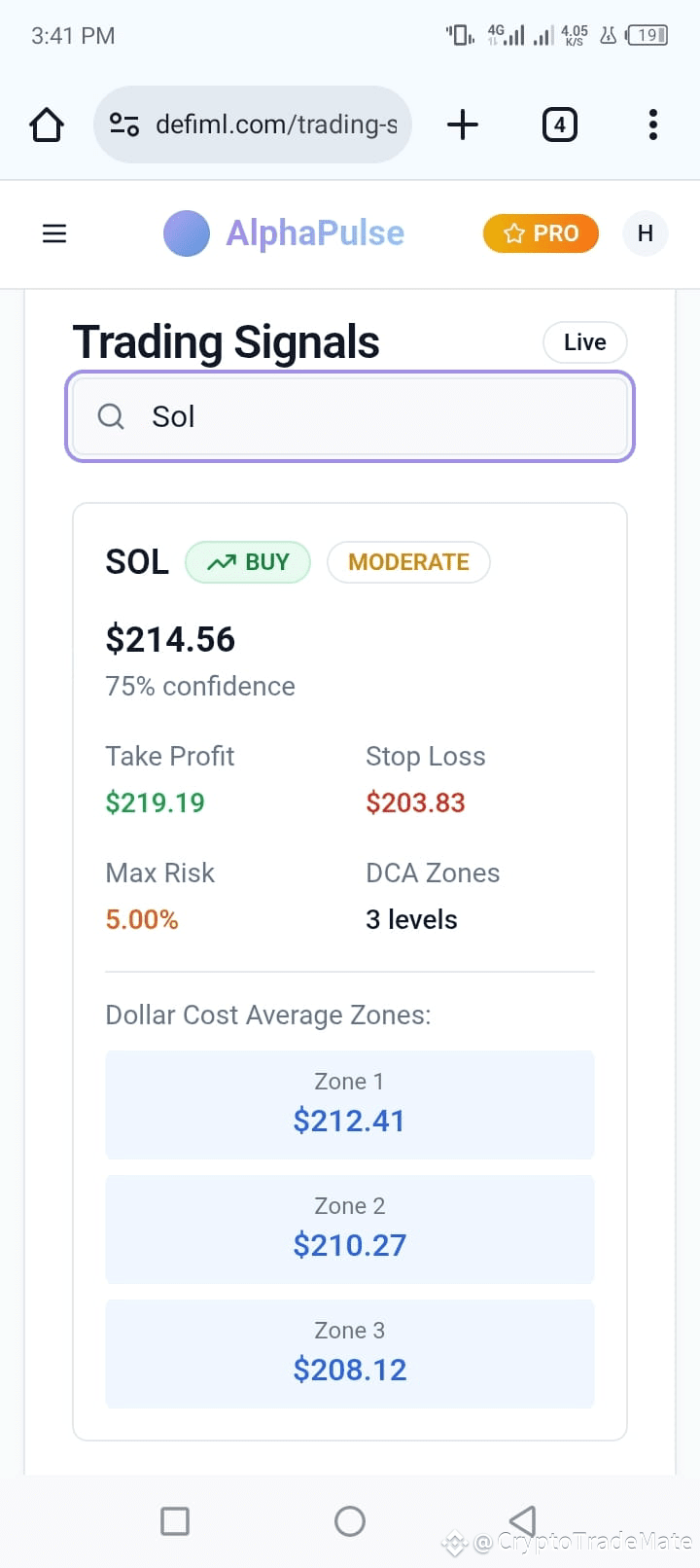Toggle the Live status pill
This screenshot has width=700, height=1568.
pyautogui.click(x=585, y=342)
